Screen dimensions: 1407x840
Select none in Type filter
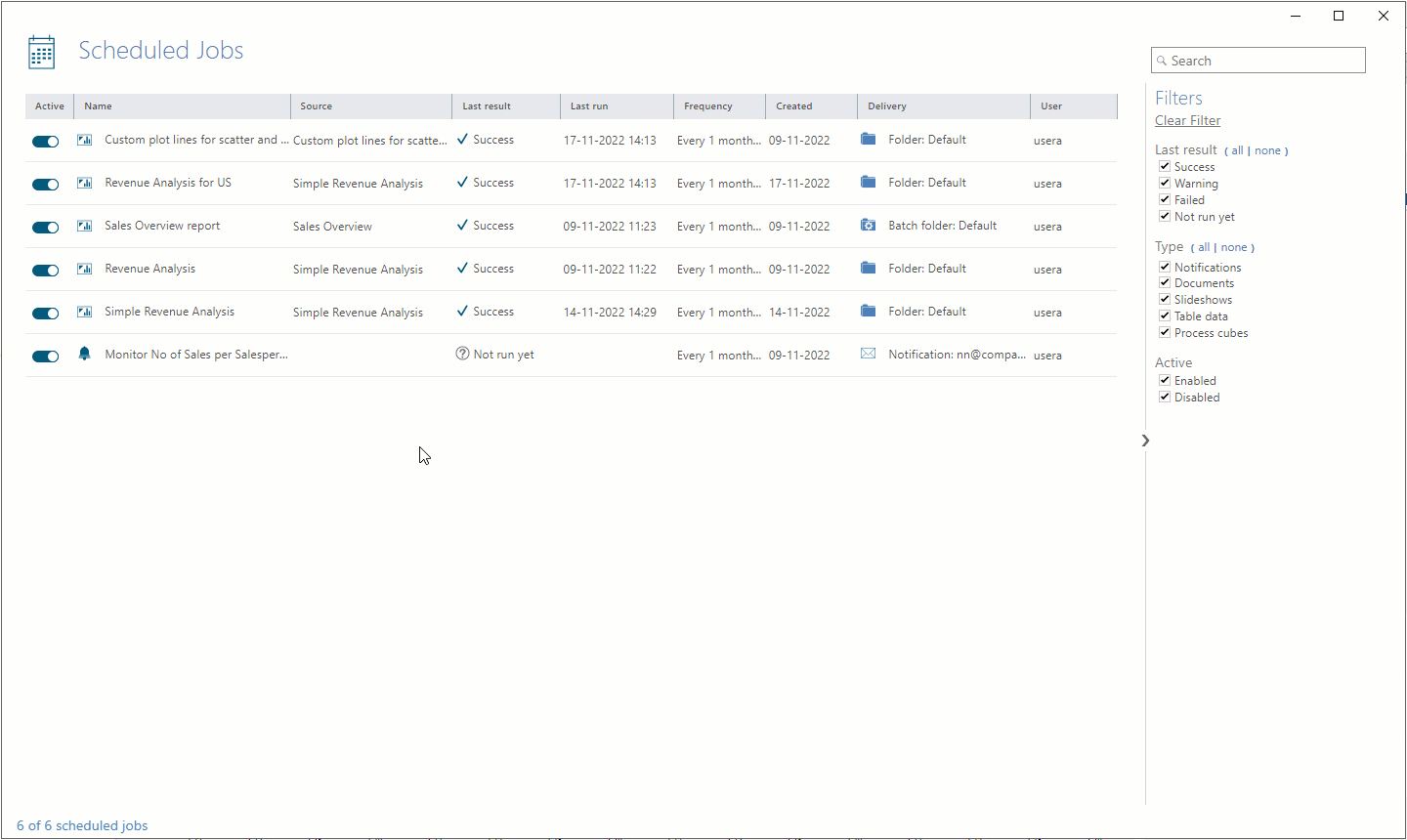point(1234,247)
